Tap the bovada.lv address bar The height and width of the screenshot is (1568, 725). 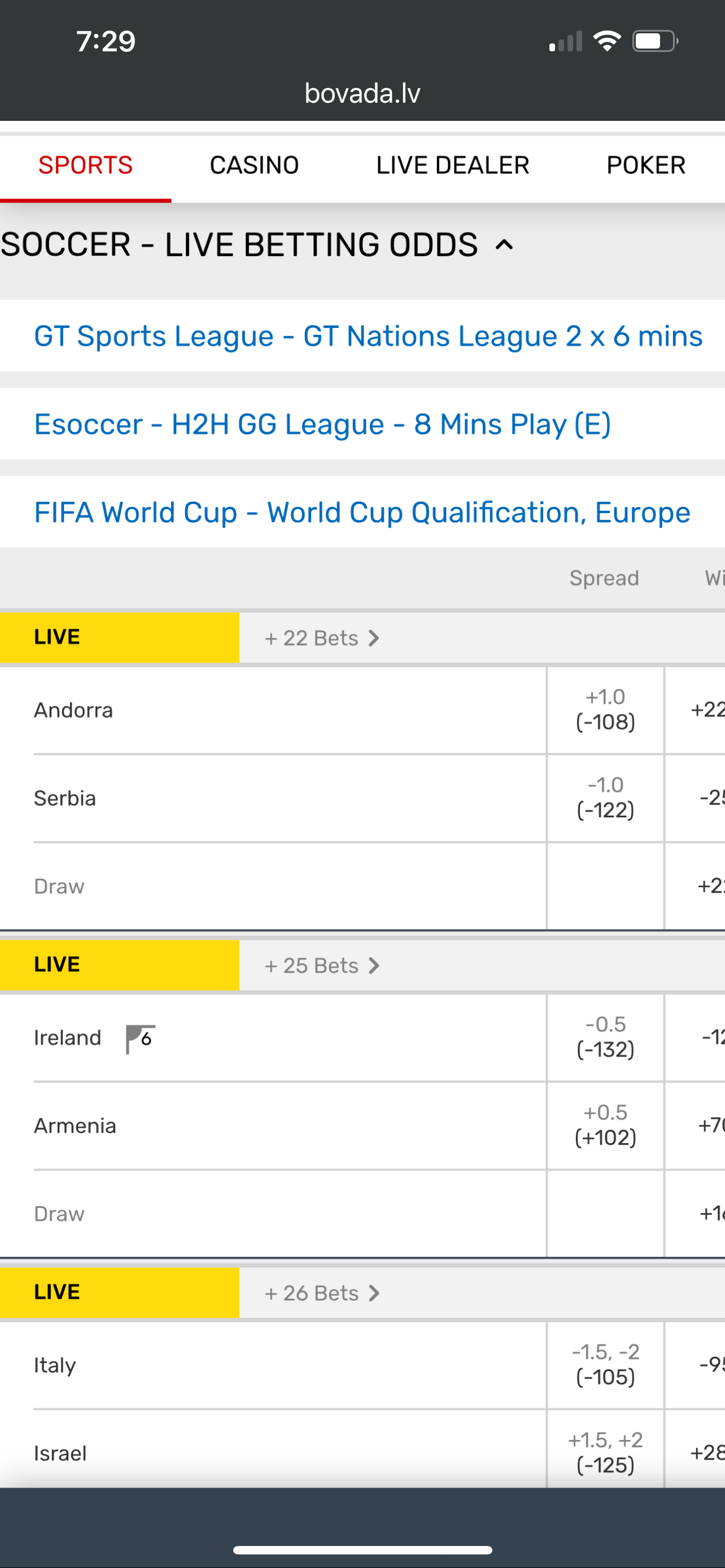click(x=362, y=93)
